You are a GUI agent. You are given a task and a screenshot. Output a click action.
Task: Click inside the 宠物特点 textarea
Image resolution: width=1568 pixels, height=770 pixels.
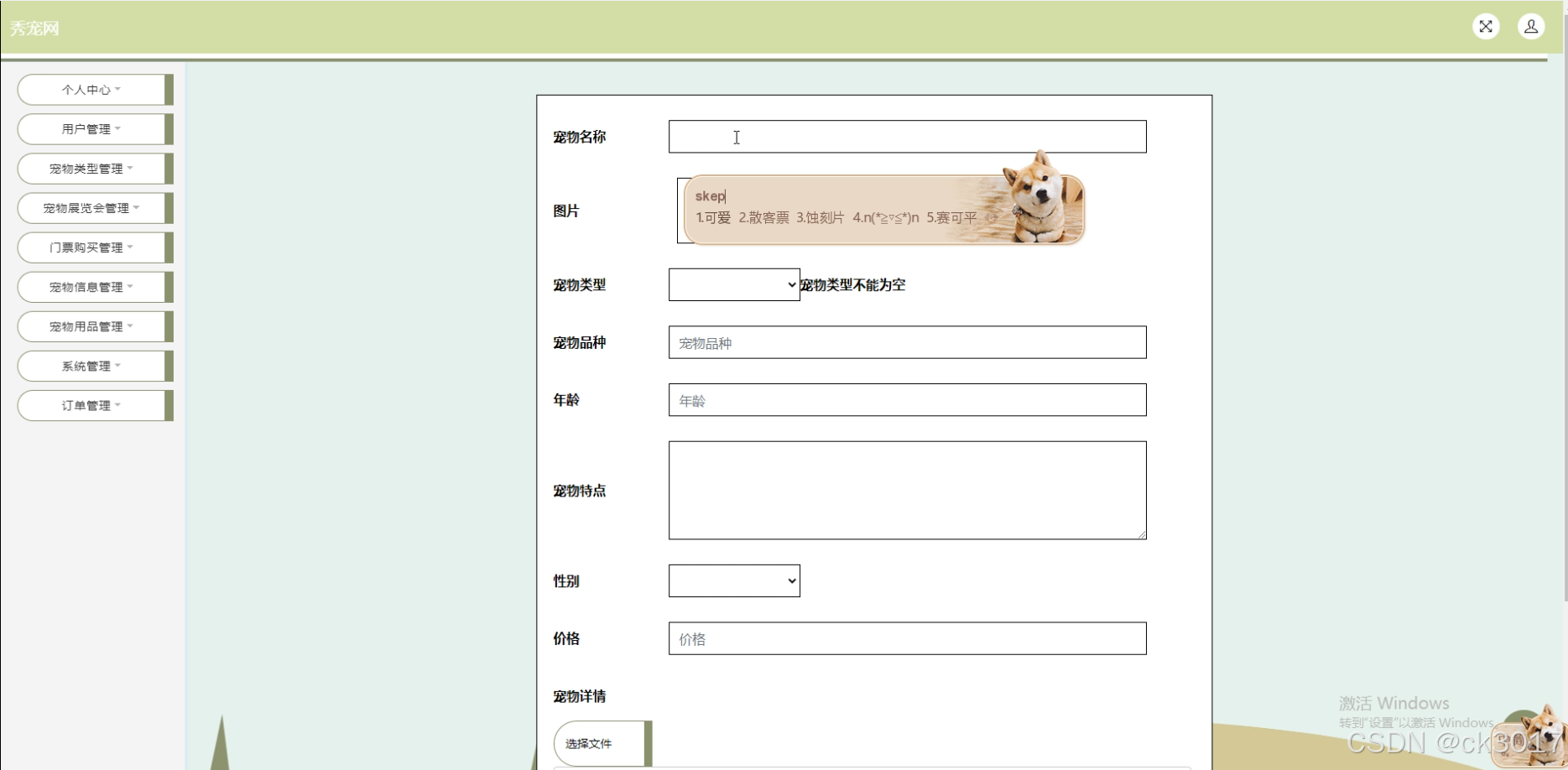point(907,490)
